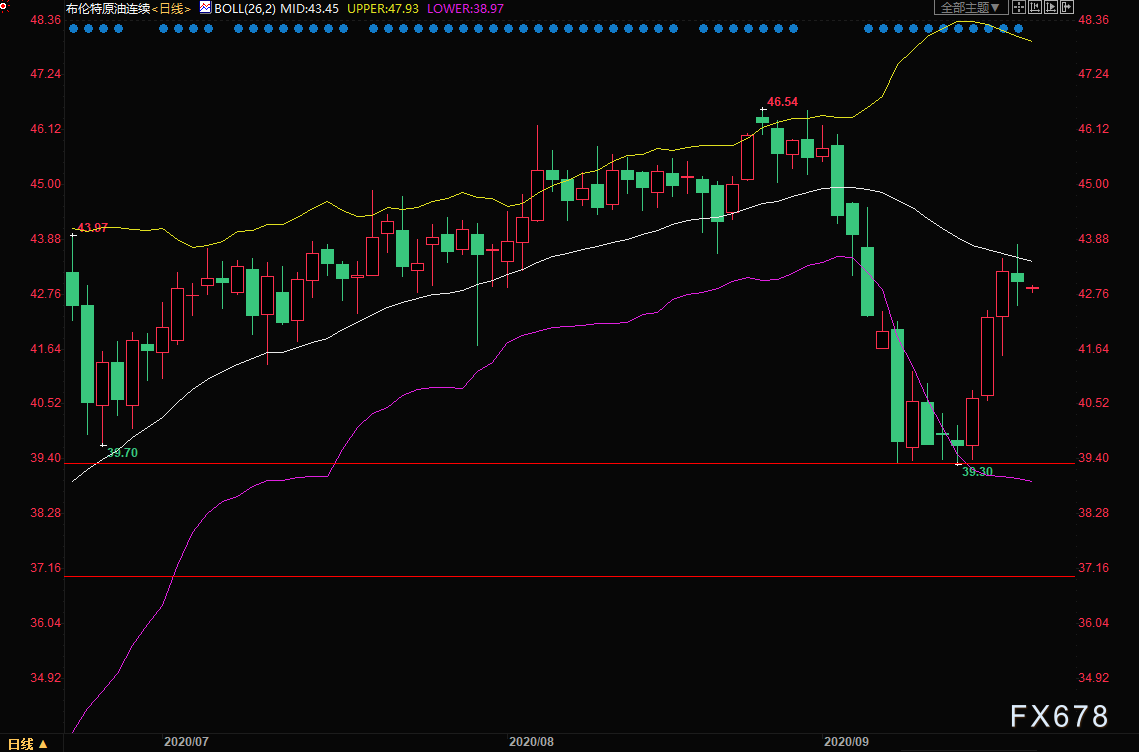Click the last small red candlestick
Screen dimensions: 1139x752
tap(1032, 288)
